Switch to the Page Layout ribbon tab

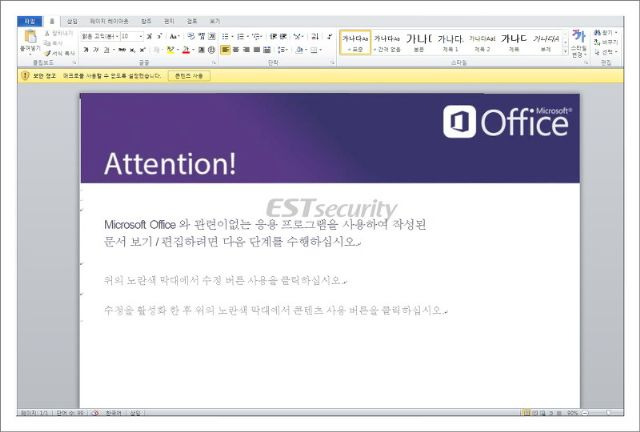pyautogui.click(x=109, y=21)
